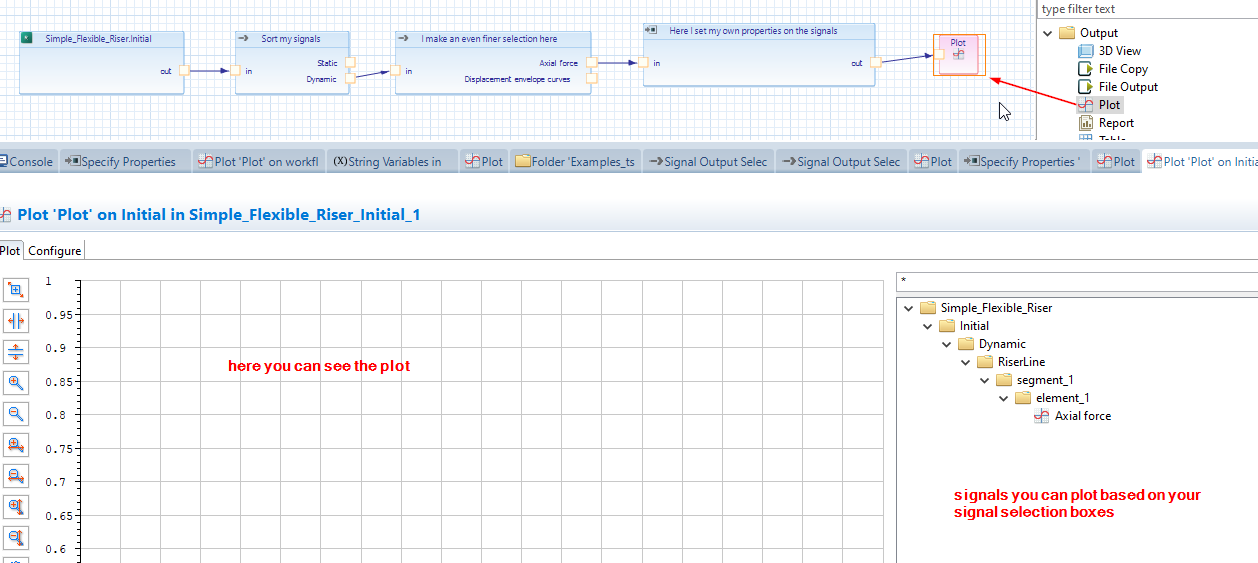The height and width of the screenshot is (563, 1258).
Task: Click the horizontal zoom out icon
Action: pos(16,476)
